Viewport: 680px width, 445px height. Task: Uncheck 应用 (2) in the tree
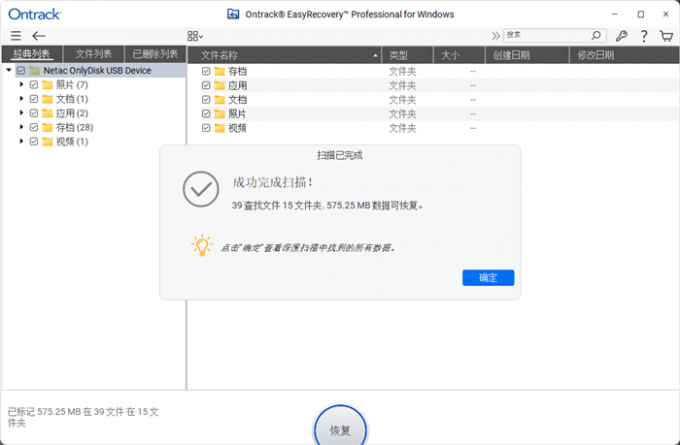coord(34,113)
